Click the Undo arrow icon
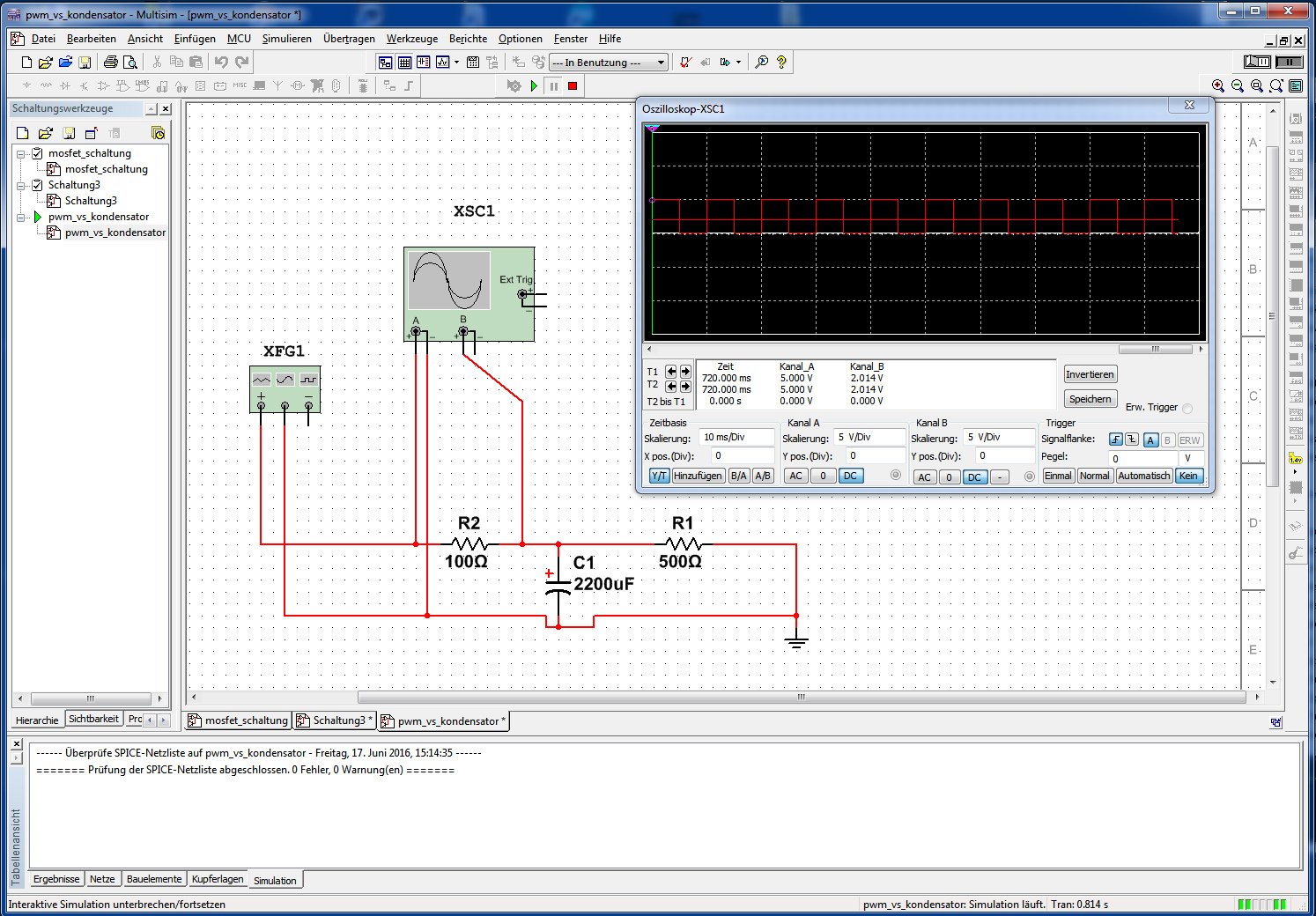 click(221, 62)
